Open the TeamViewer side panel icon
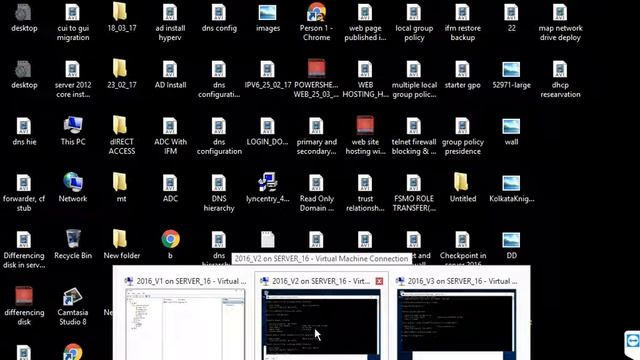The image size is (640, 360). click(x=632, y=341)
